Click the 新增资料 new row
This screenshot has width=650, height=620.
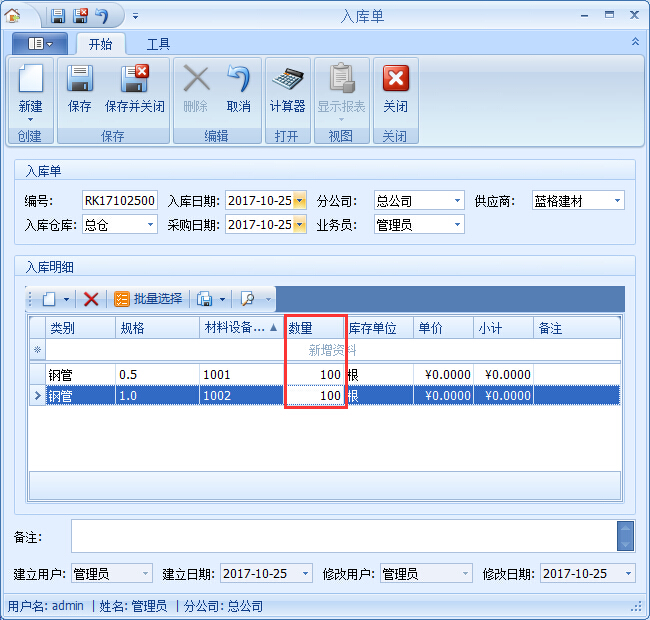[x=333, y=351]
